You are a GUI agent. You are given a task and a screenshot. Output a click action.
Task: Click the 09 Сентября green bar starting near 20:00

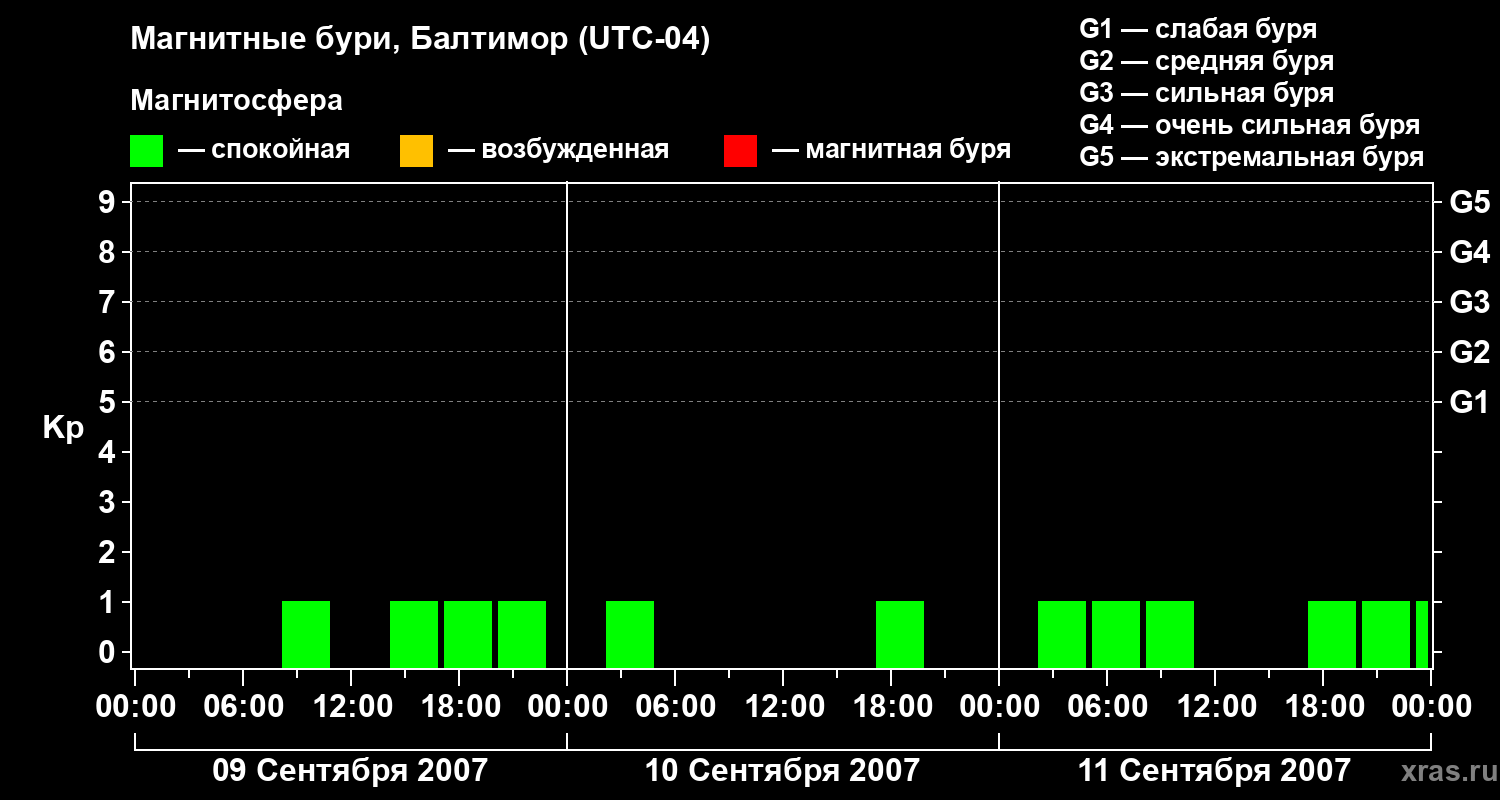(x=522, y=634)
